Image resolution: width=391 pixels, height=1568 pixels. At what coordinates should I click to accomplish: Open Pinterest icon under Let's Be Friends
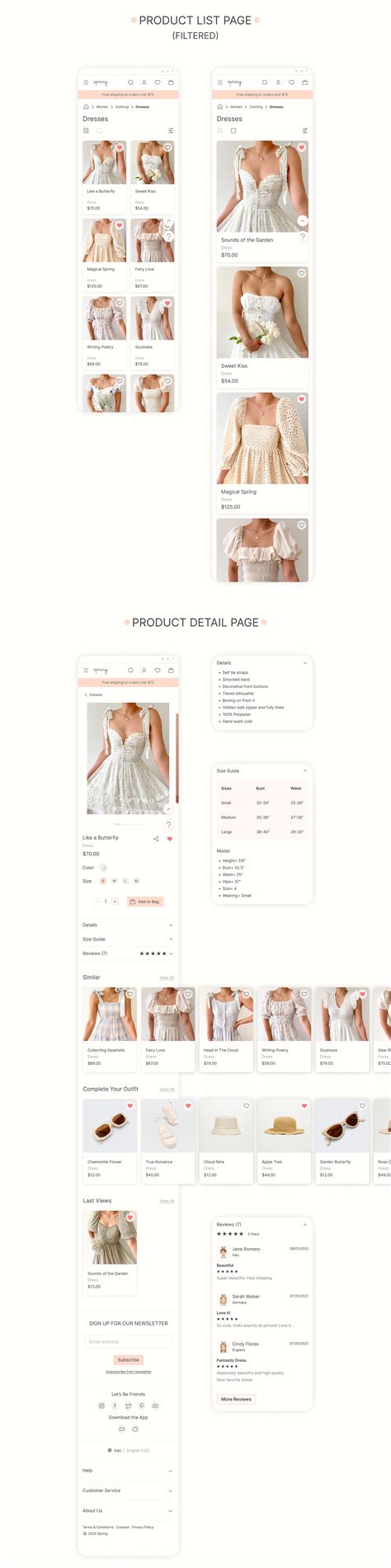click(141, 1406)
